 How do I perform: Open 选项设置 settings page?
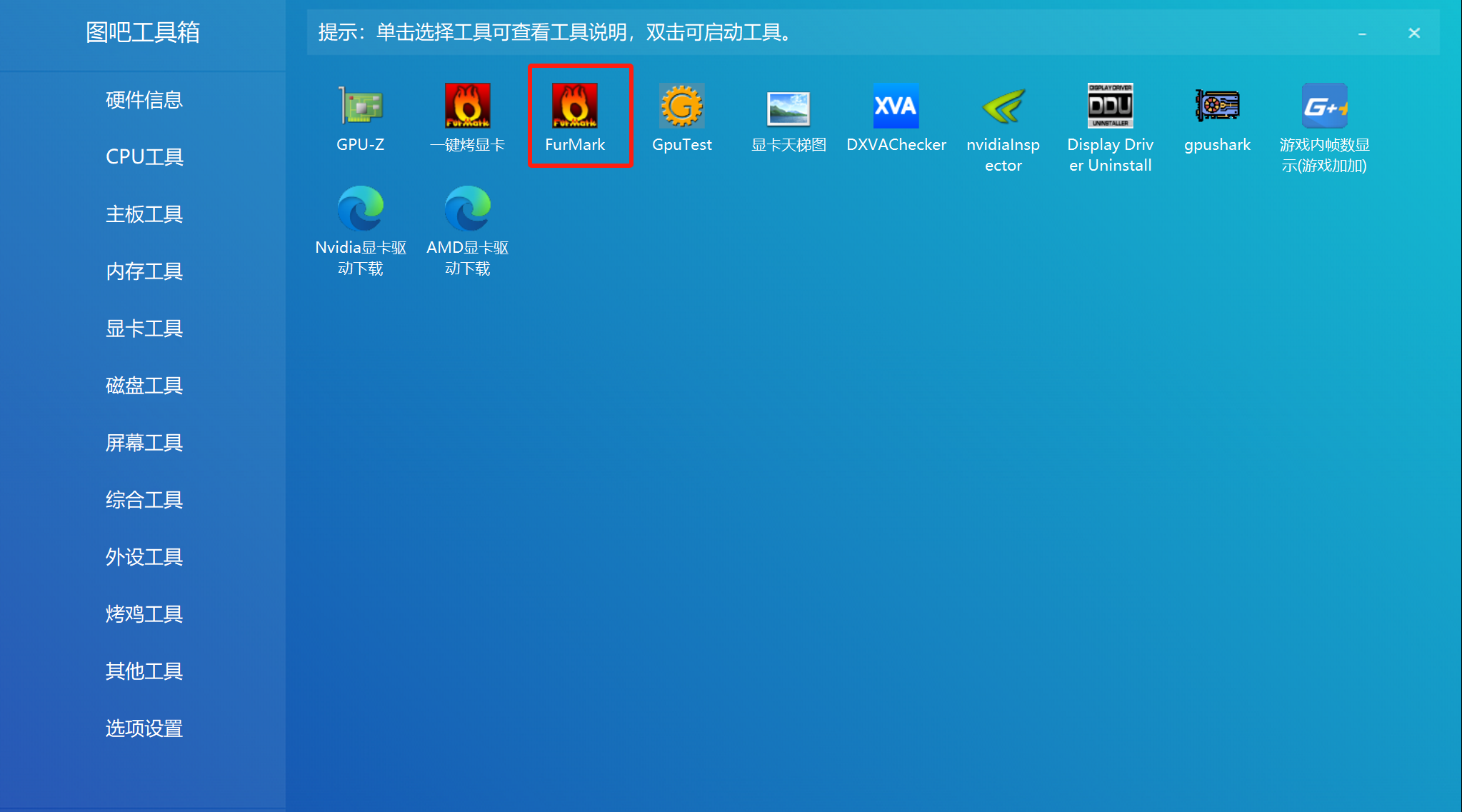144,728
